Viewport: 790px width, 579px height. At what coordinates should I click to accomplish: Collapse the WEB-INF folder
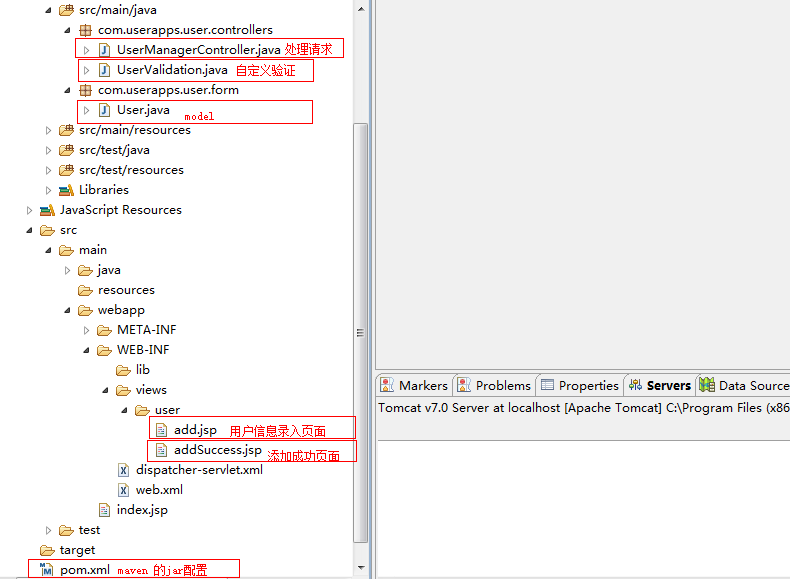click(x=86, y=350)
